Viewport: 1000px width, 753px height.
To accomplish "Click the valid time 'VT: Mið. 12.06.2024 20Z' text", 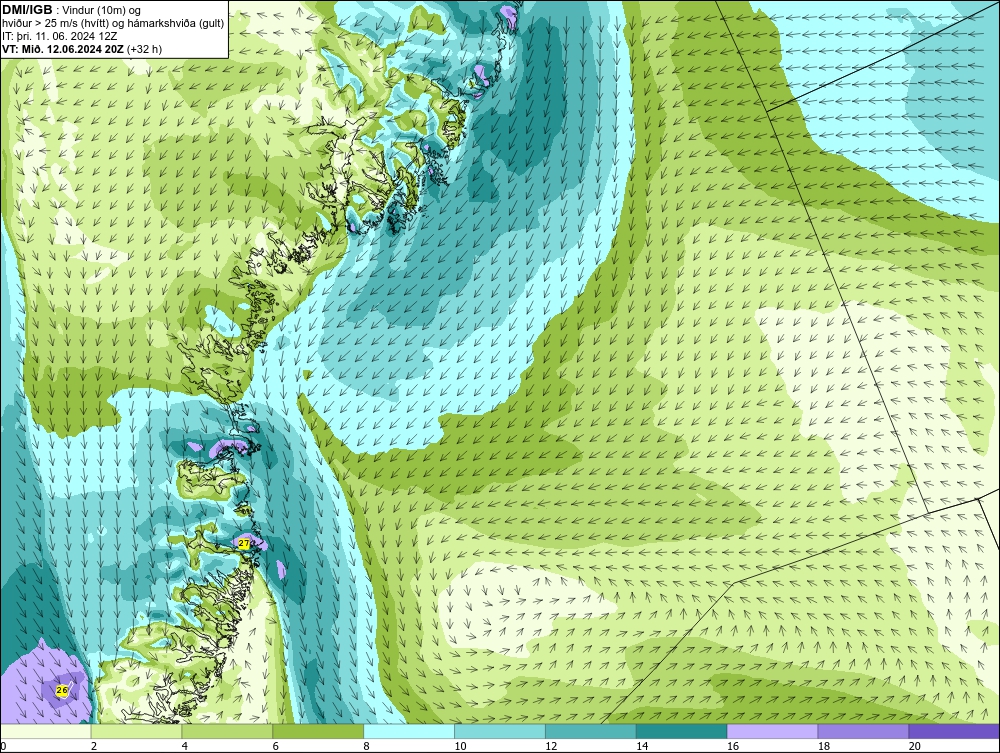I will pos(63,48).
